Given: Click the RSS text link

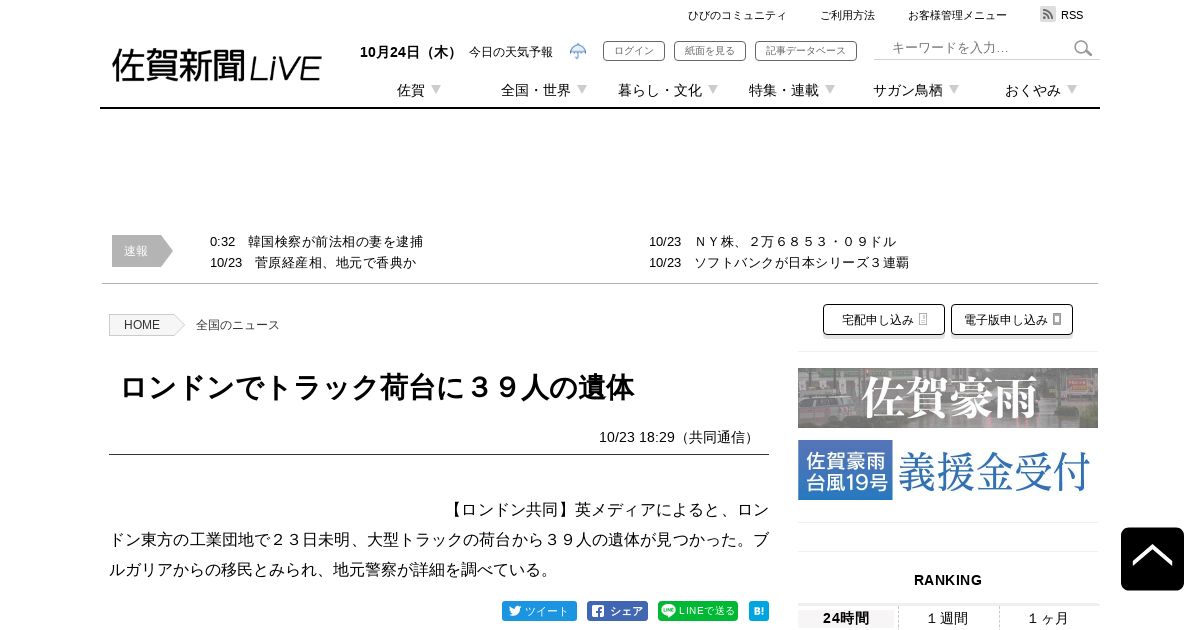Looking at the screenshot, I should tap(1072, 15).
